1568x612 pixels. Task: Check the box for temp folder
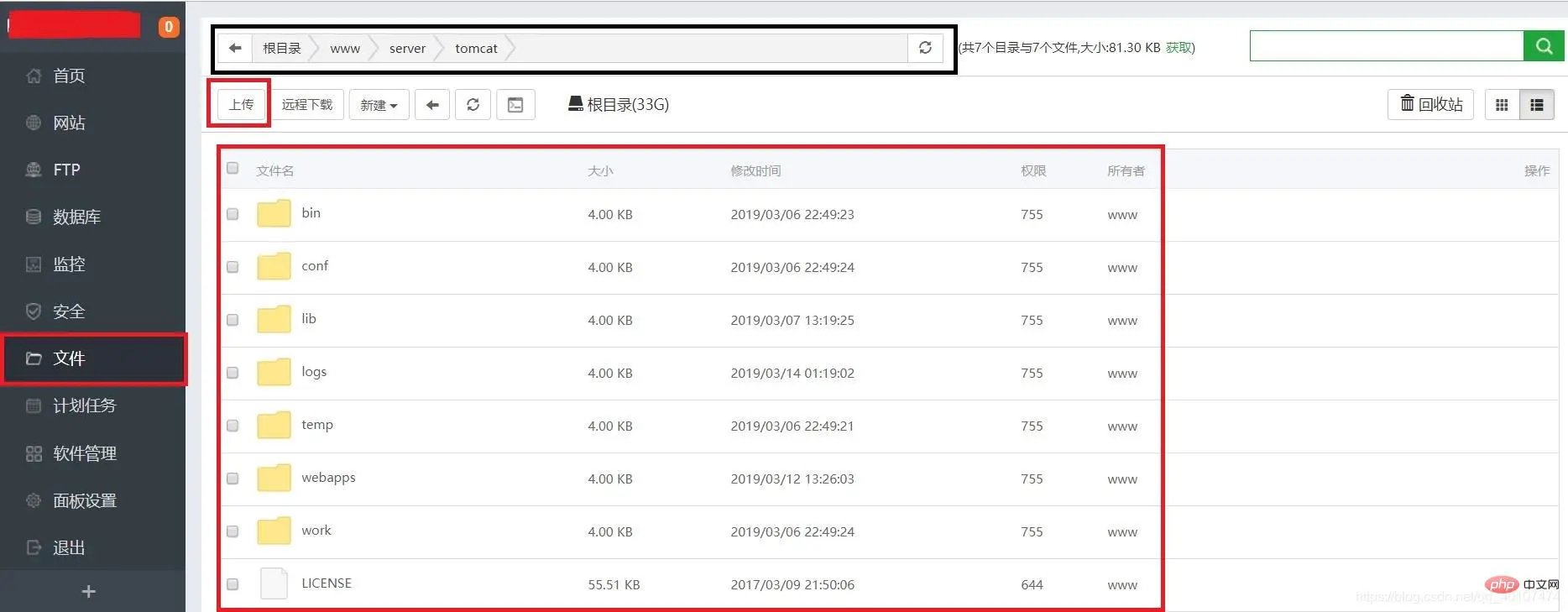(x=233, y=426)
